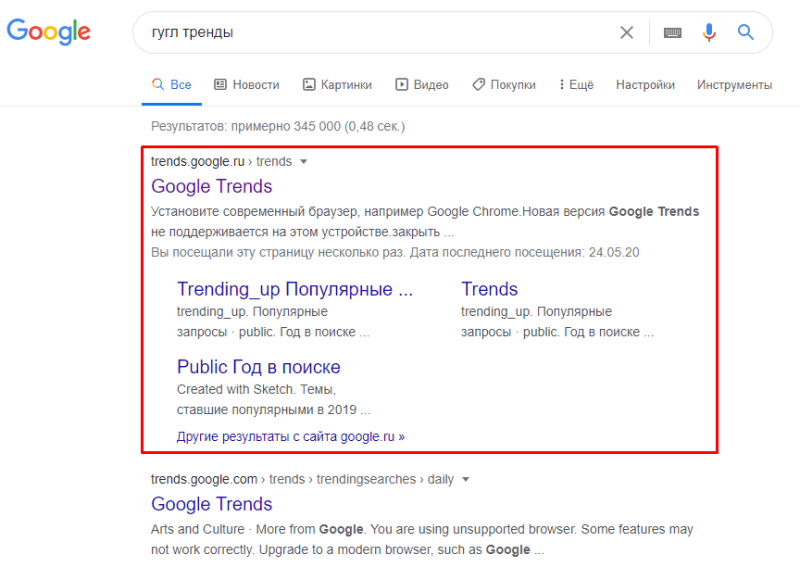Viewport: 800px width, 567px height.
Task: Open the "Trends" sitelink
Action: (489, 289)
